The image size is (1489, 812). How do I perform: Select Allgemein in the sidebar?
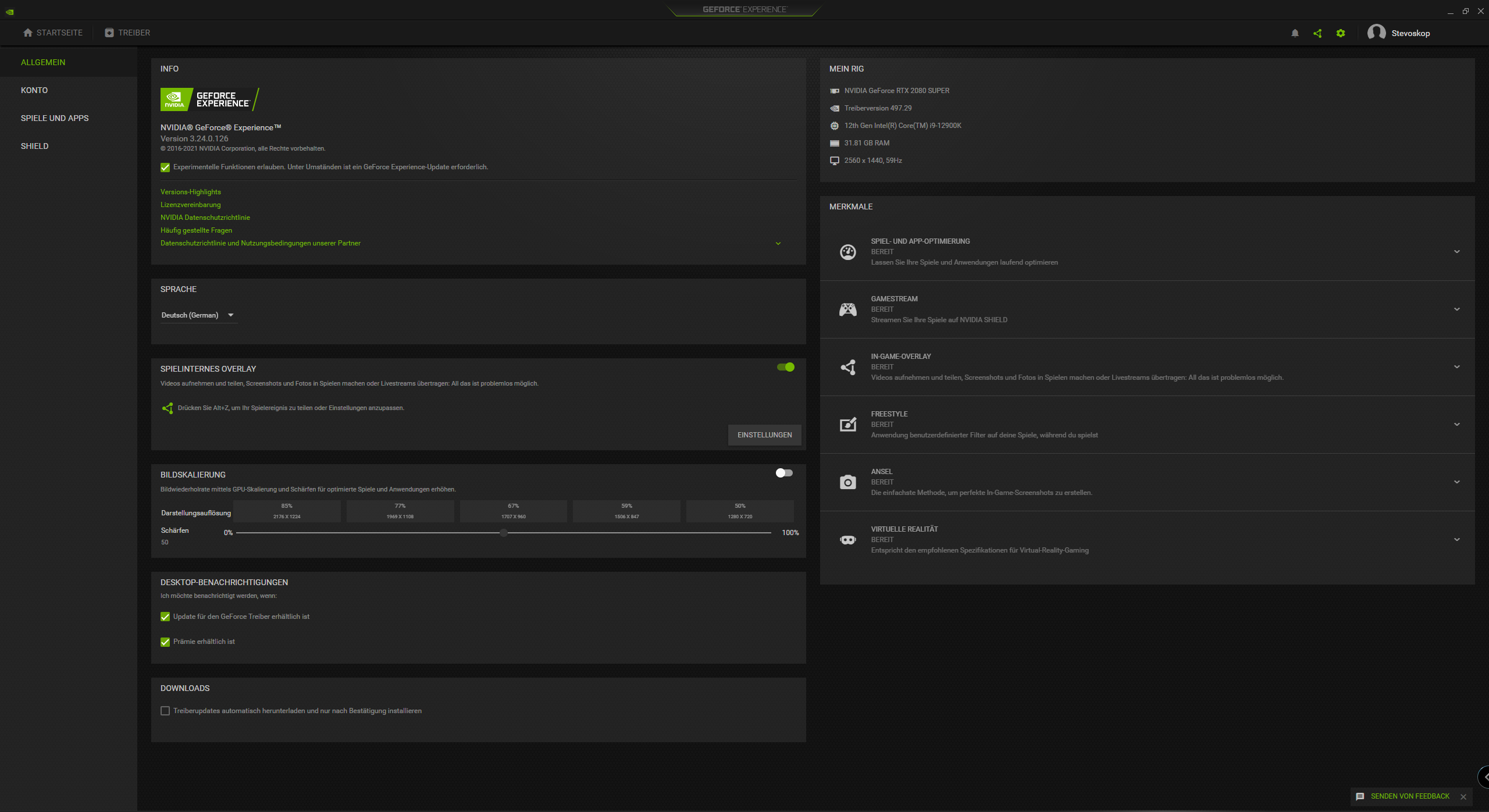point(69,62)
